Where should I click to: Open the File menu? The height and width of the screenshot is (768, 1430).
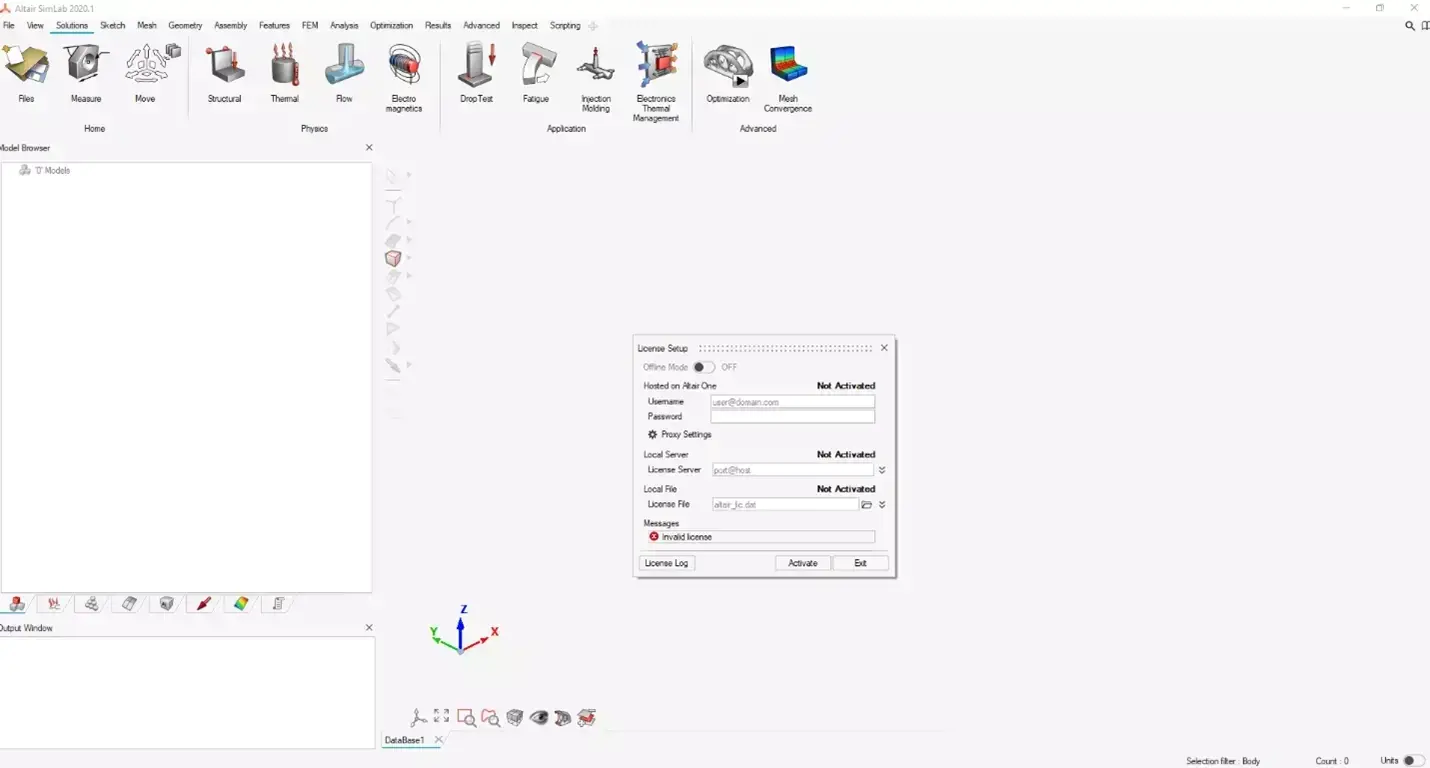tap(9, 26)
